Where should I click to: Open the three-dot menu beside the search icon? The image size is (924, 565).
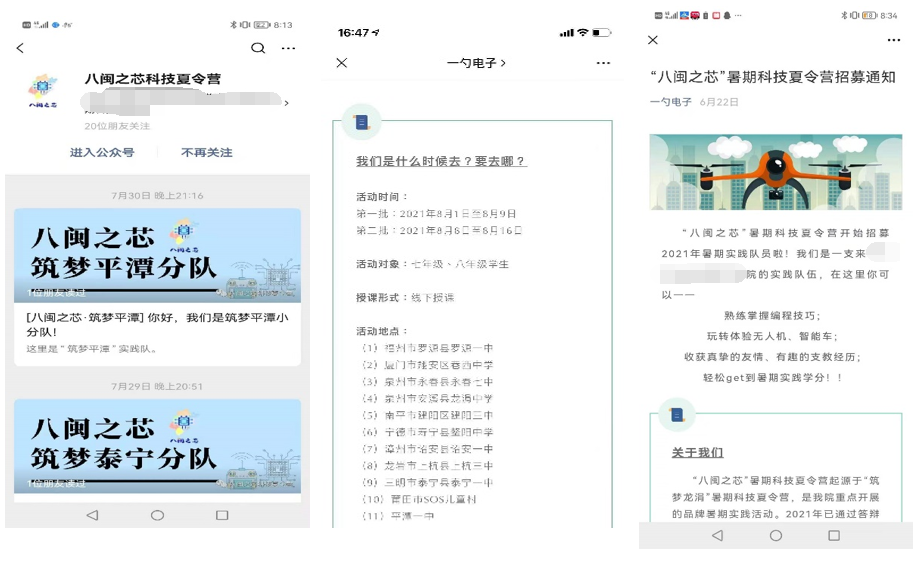point(289,48)
